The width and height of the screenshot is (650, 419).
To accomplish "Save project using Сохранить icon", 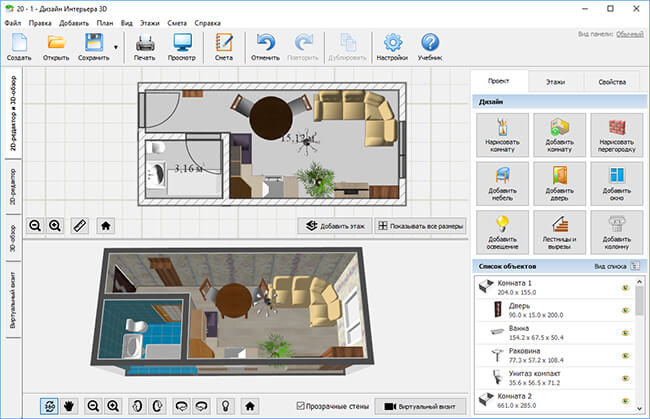I will click(94, 47).
